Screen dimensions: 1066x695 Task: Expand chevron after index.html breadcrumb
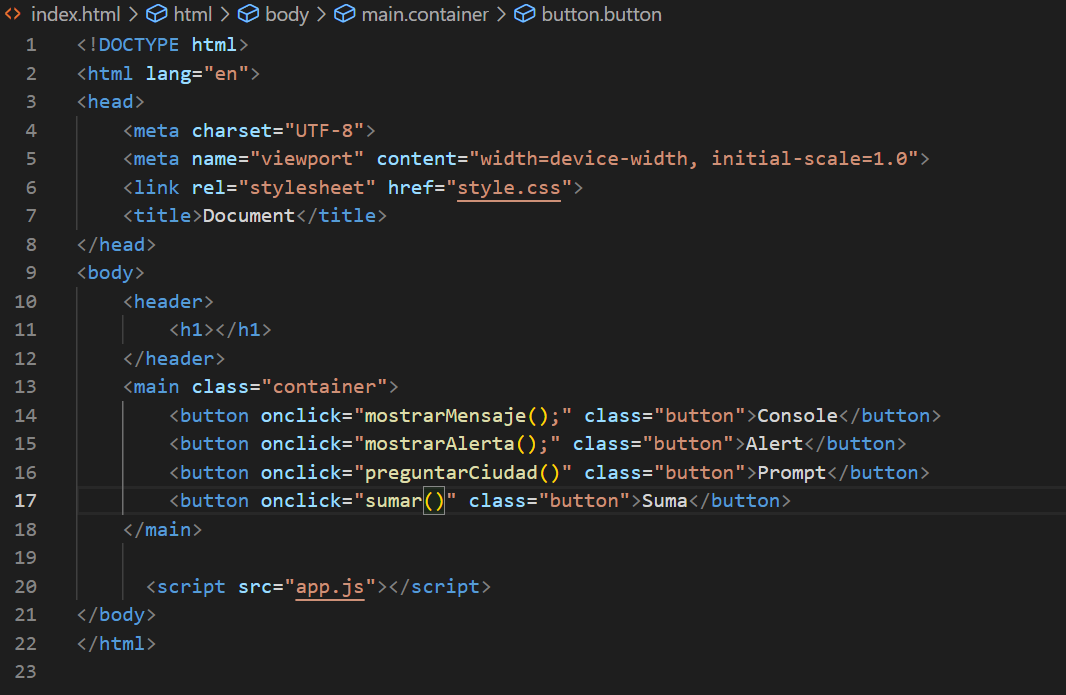point(133,14)
